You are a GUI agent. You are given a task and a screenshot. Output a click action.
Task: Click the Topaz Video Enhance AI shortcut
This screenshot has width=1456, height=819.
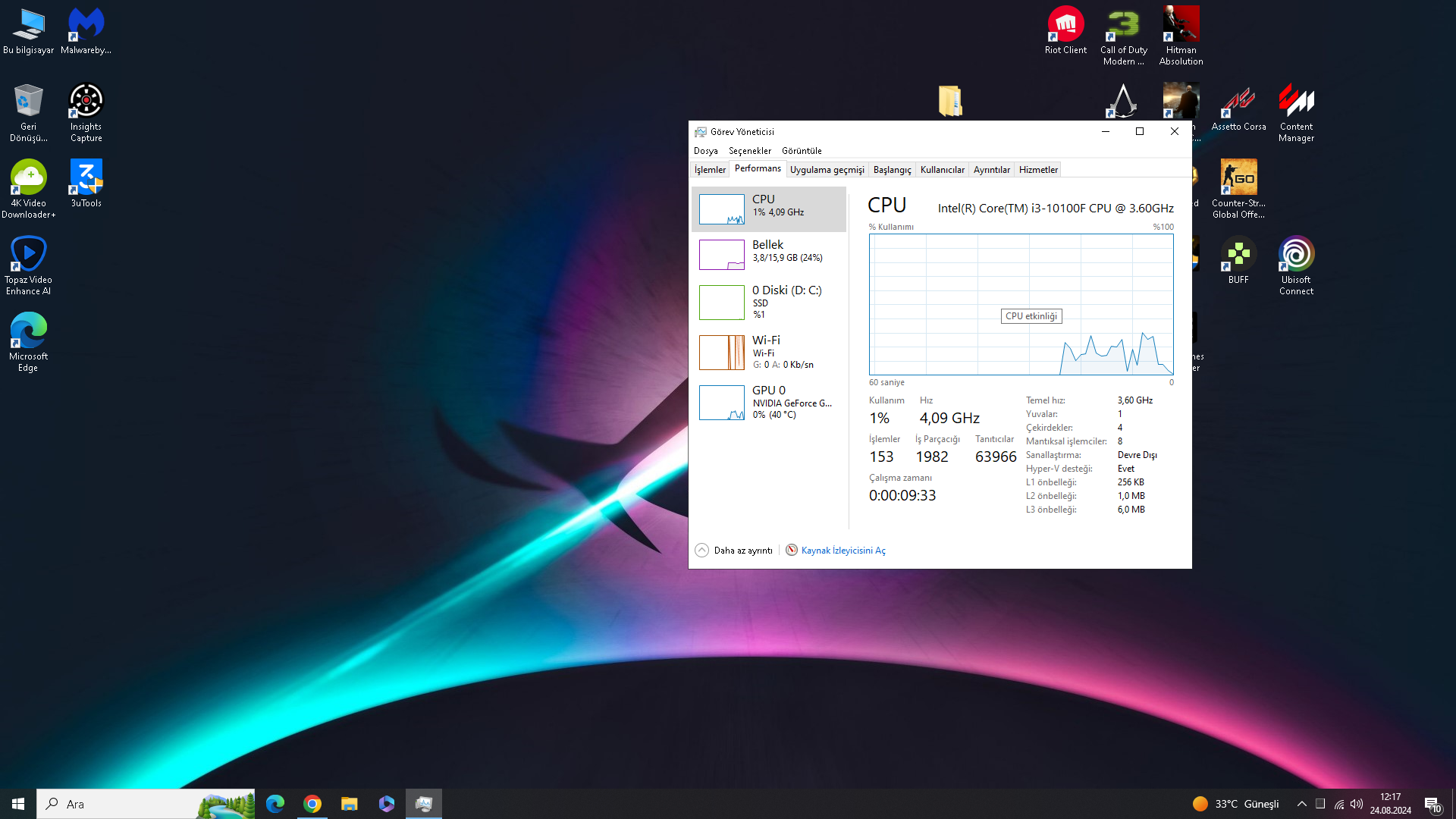click(x=28, y=266)
